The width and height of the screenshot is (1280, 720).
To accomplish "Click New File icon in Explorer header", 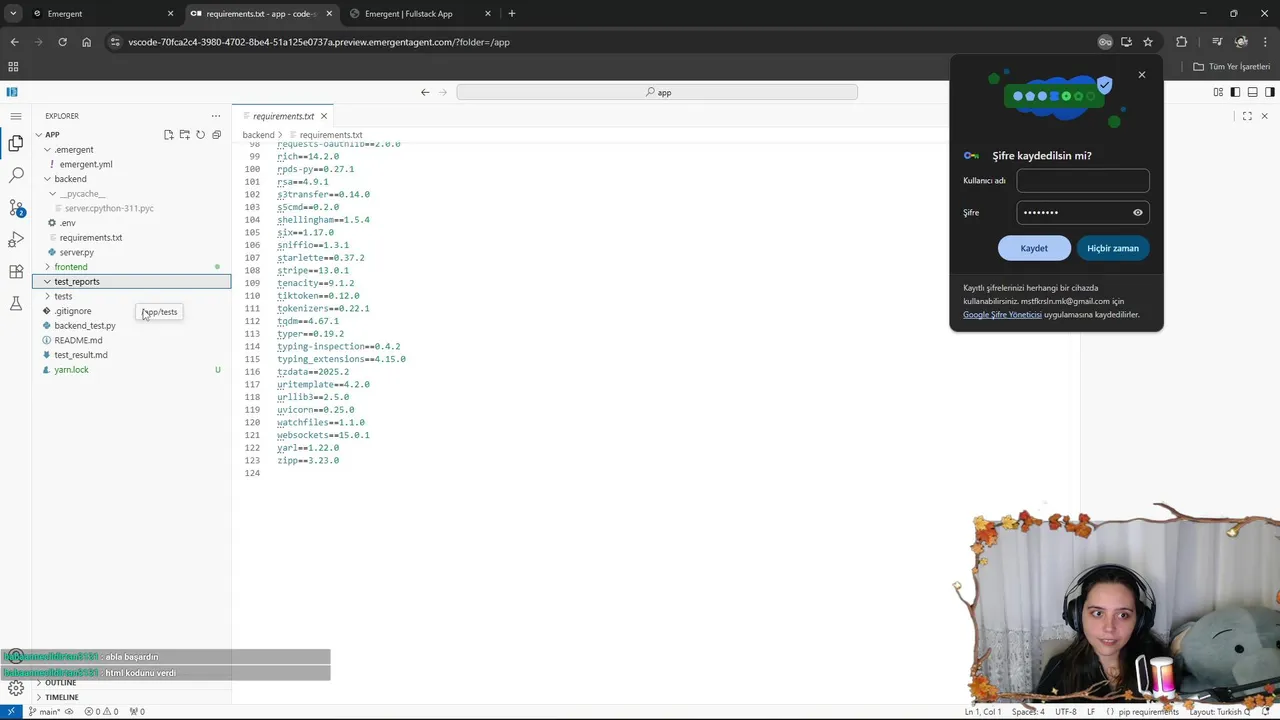I will tap(169, 134).
